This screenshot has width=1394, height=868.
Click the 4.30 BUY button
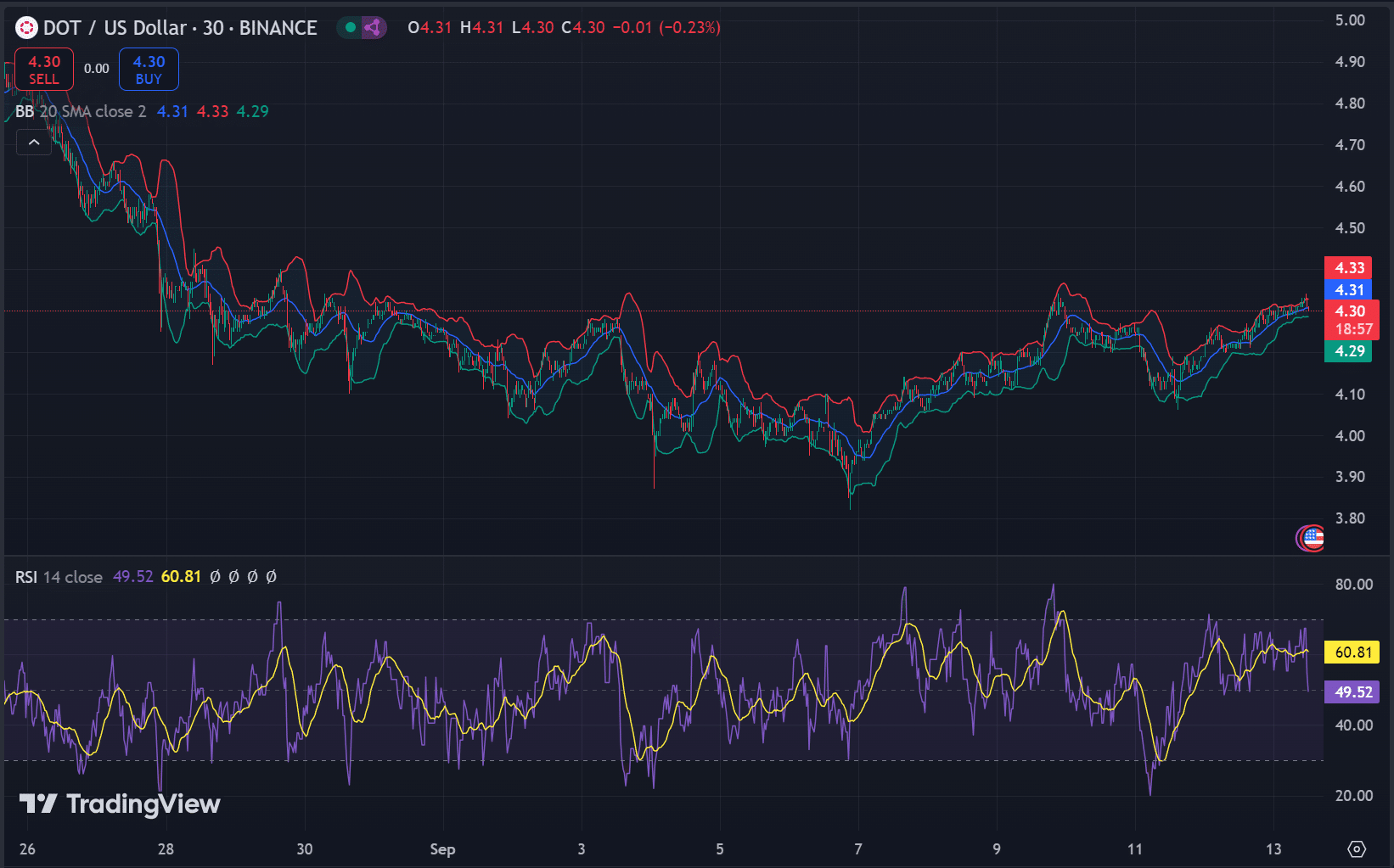coord(149,70)
